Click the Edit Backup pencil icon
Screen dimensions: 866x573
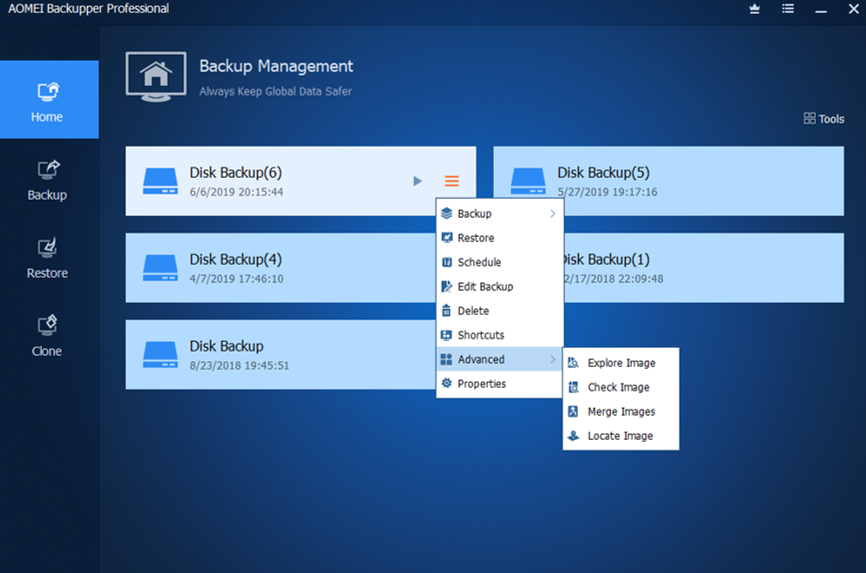point(447,287)
